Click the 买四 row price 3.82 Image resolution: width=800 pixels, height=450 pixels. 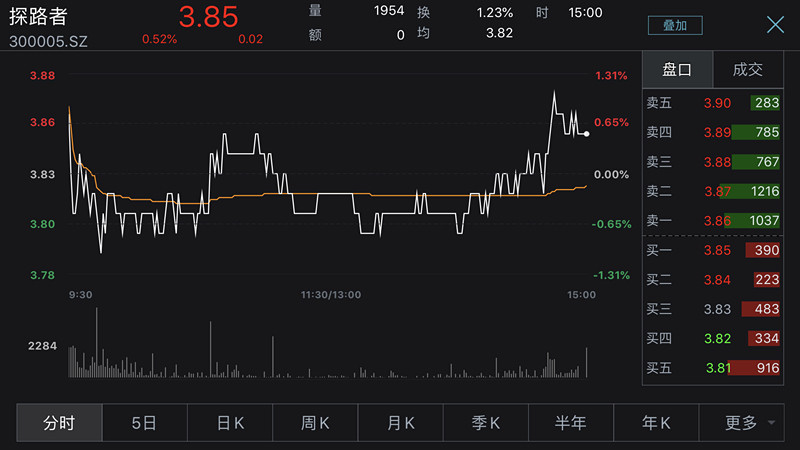[x=717, y=339]
